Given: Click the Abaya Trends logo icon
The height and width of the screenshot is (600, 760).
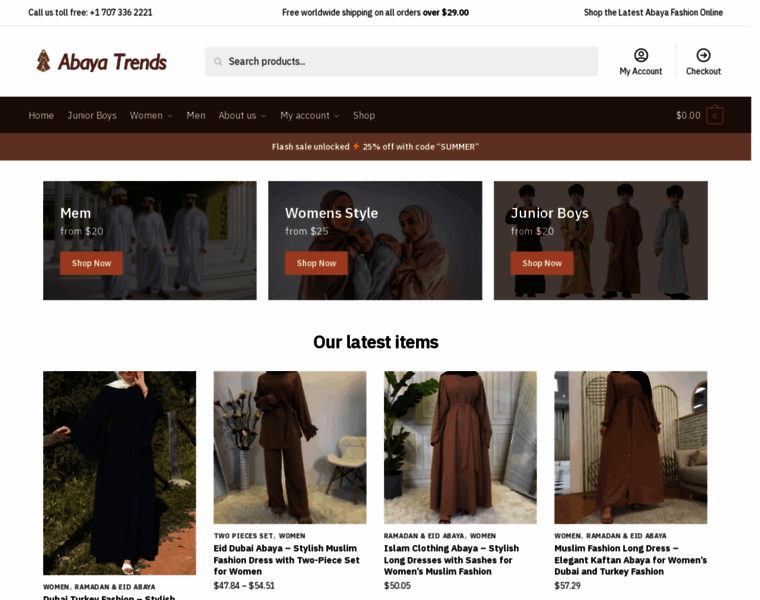Looking at the screenshot, I should [x=44, y=61].
